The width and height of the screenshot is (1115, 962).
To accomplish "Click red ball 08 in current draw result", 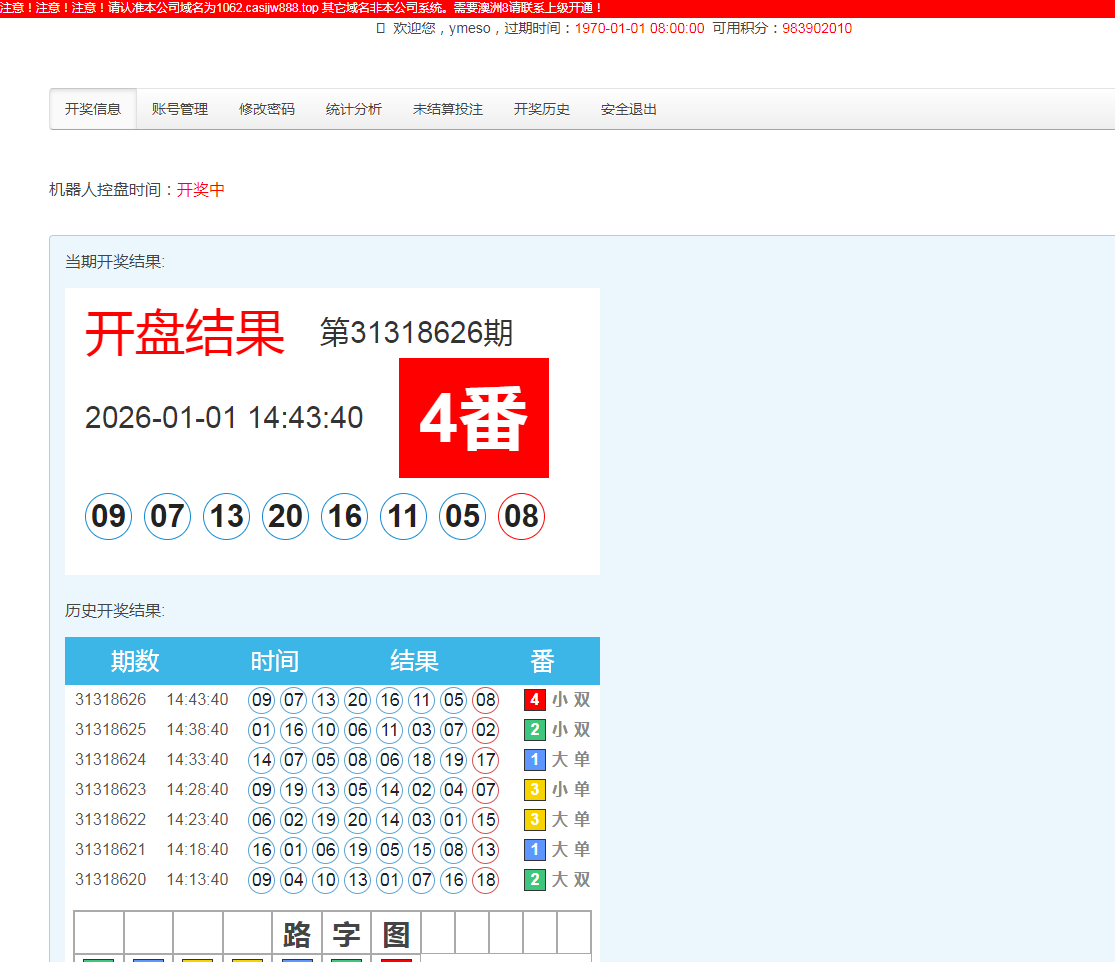I will click(x=521, y=516).
